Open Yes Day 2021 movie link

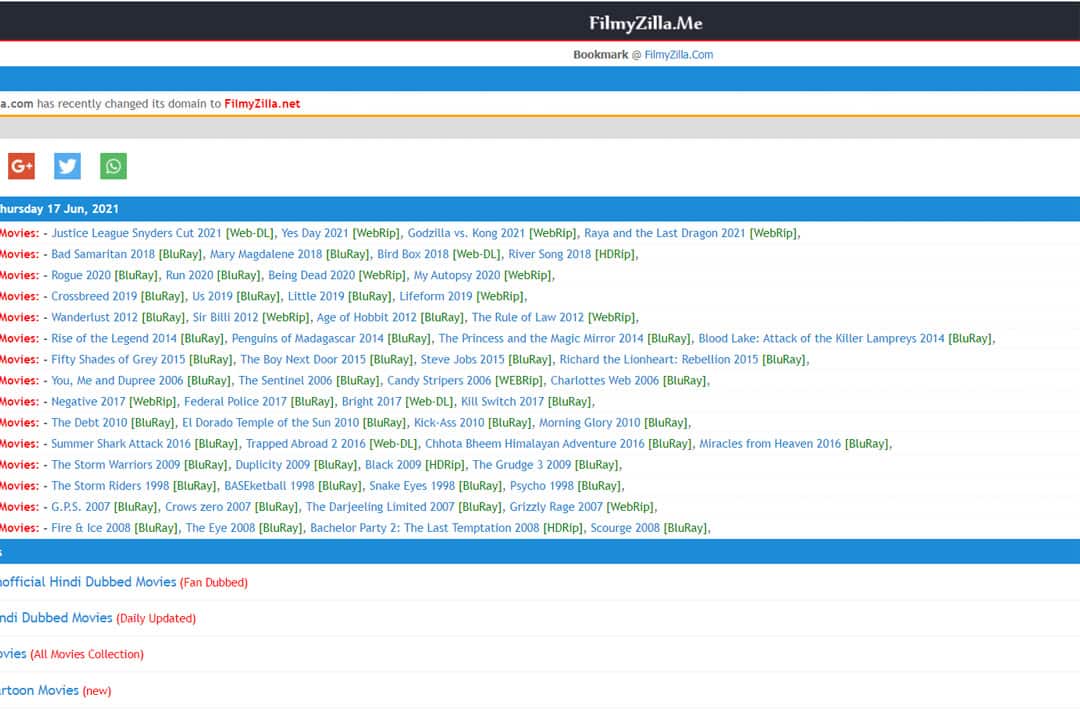(x=315, y=233)
